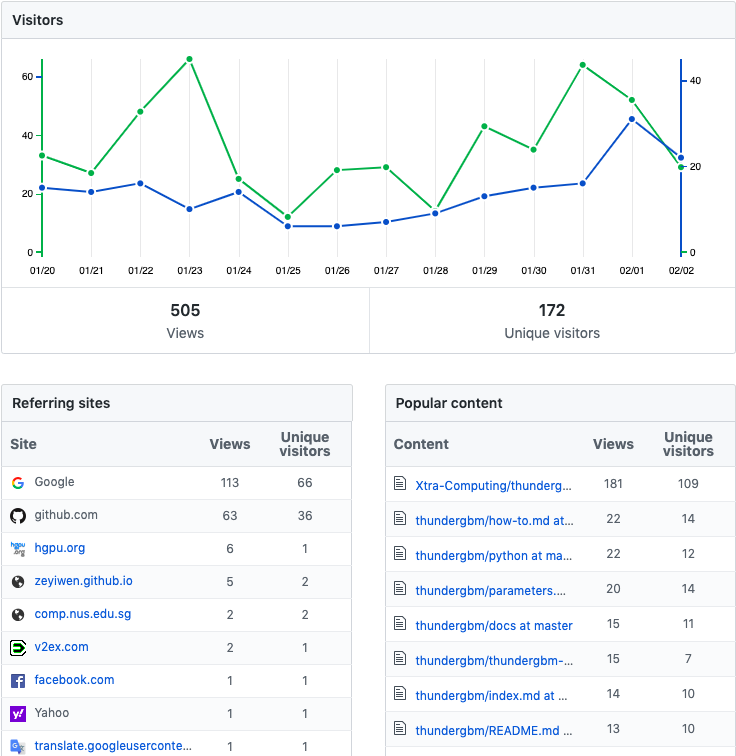This screenshot has width=736, height=756.
Task: Click the Visitors panel heading
Action: click(38, 20)
